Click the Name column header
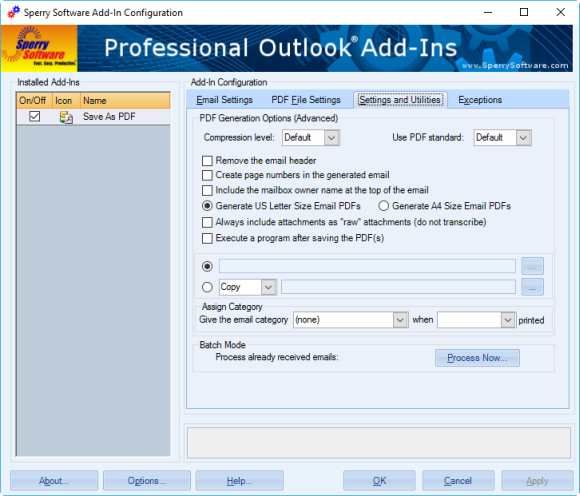The image size is (580, 496). [x=125, y=101]
